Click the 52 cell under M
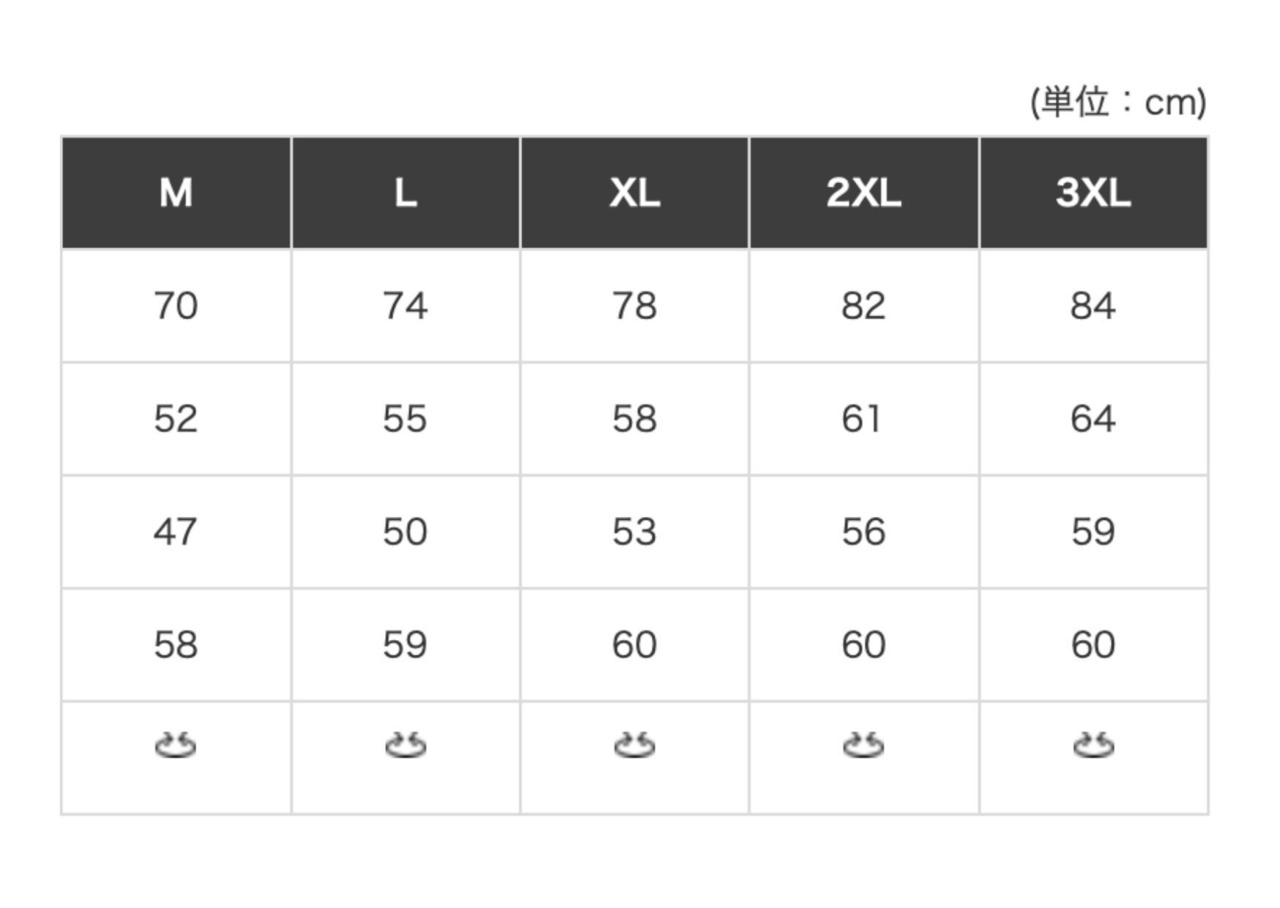 [176, 418]
